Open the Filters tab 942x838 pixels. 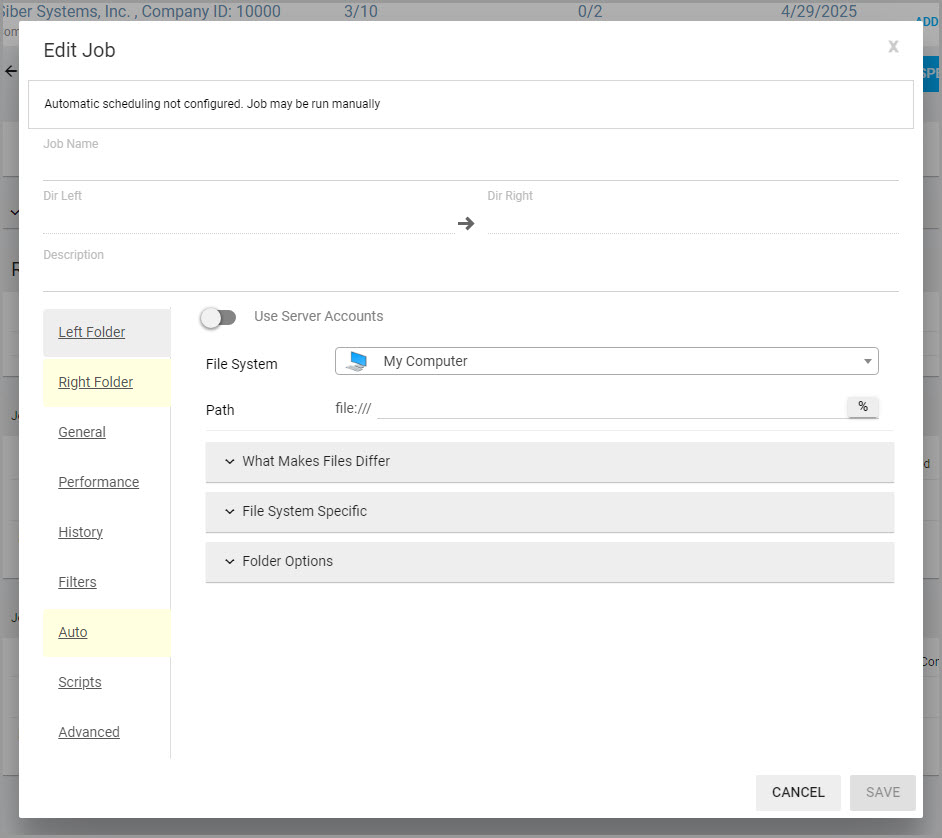(77, 582)
